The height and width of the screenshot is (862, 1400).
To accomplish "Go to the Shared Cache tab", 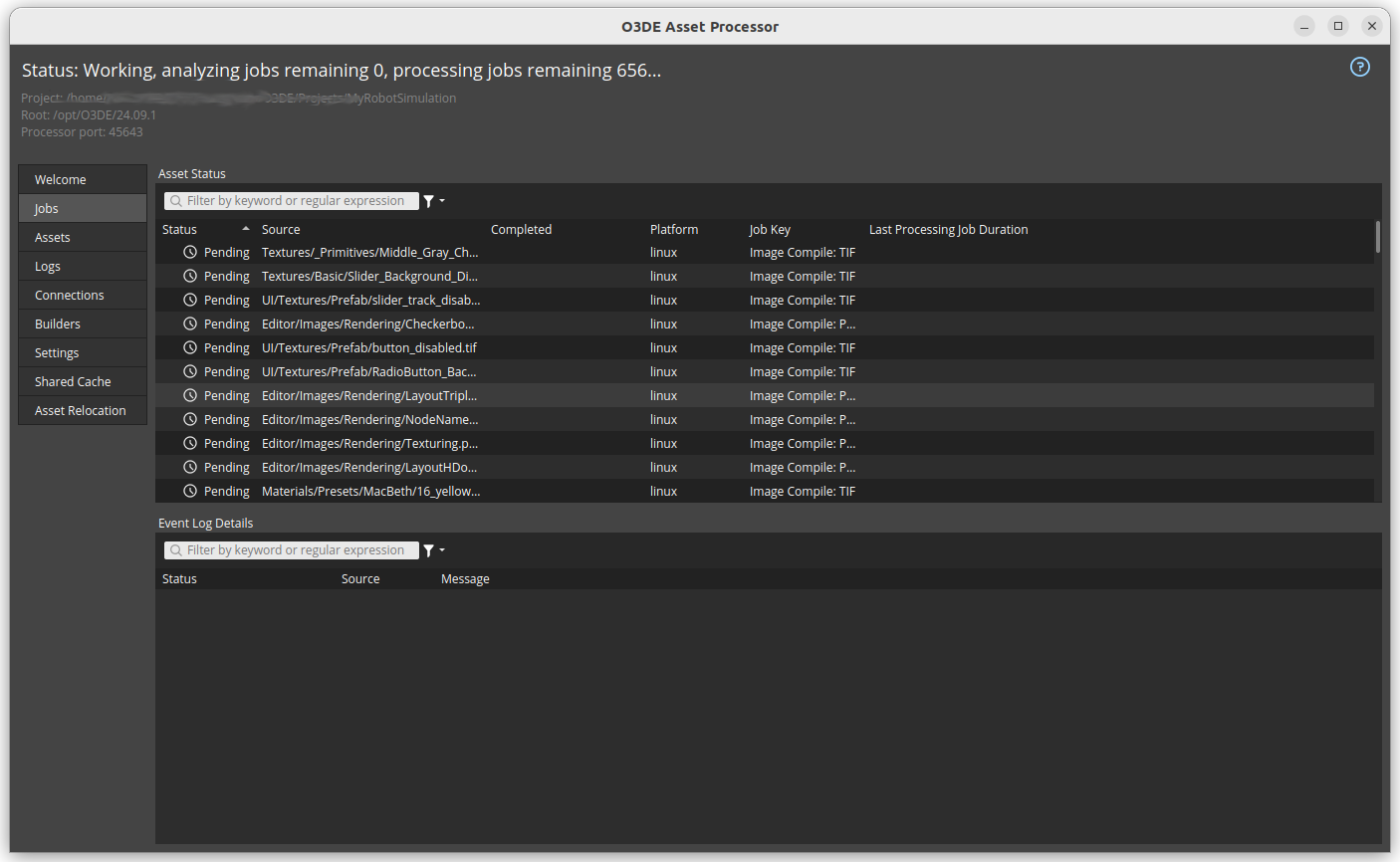I will pyautogui.click(x=83, y=382).
